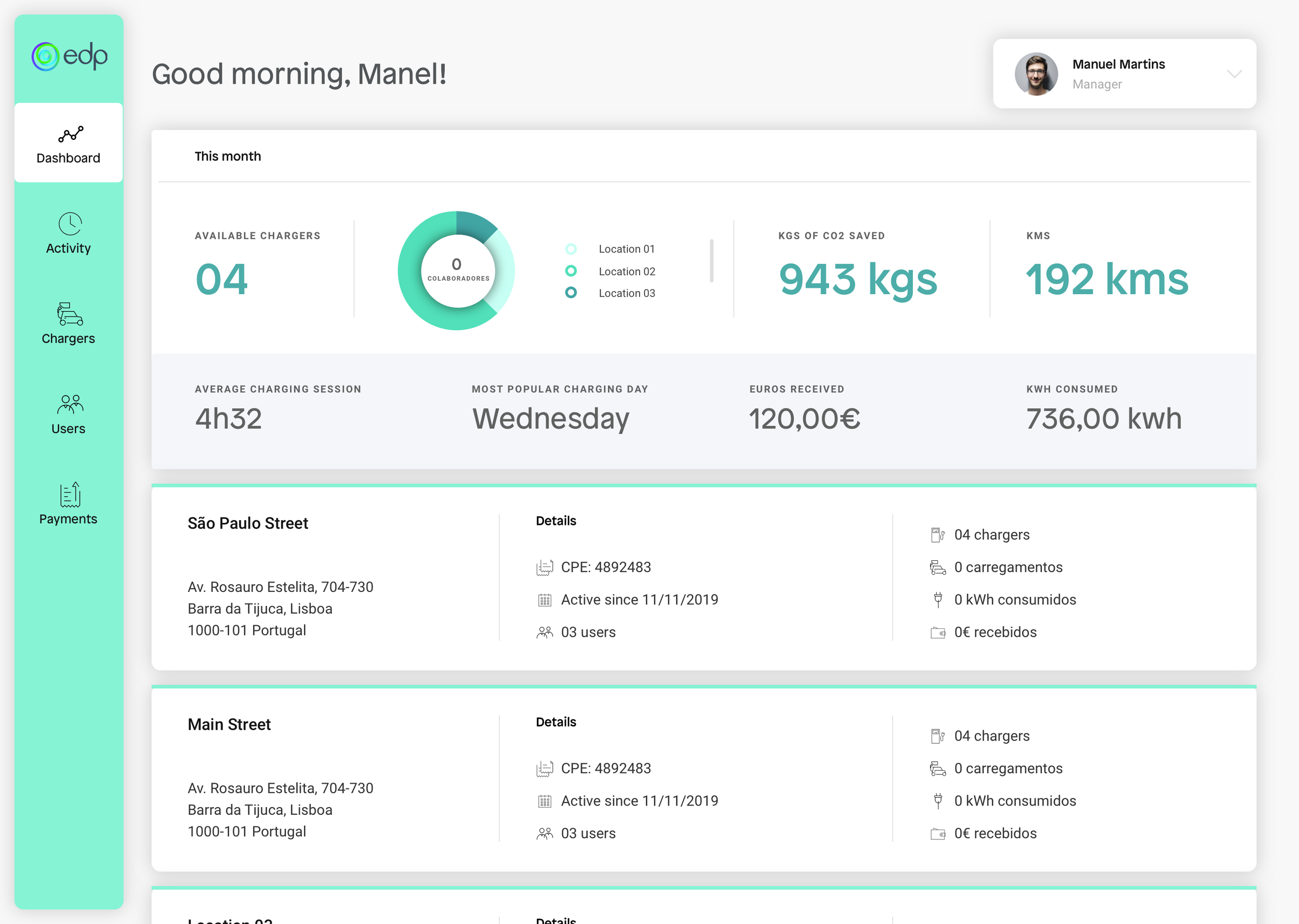Click the legend list scrollbar
Viewport: 1299px width, 924px height.
coord(711,260)
